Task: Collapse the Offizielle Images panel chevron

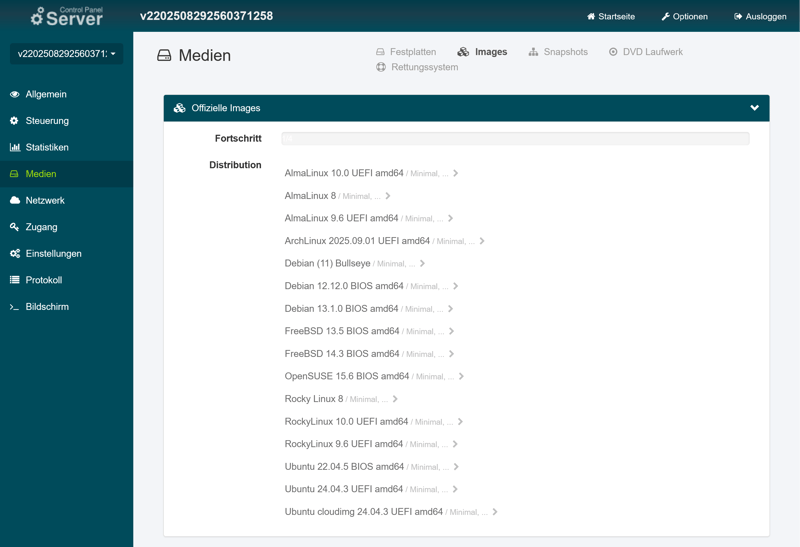Action: click(x=754, y=108)
